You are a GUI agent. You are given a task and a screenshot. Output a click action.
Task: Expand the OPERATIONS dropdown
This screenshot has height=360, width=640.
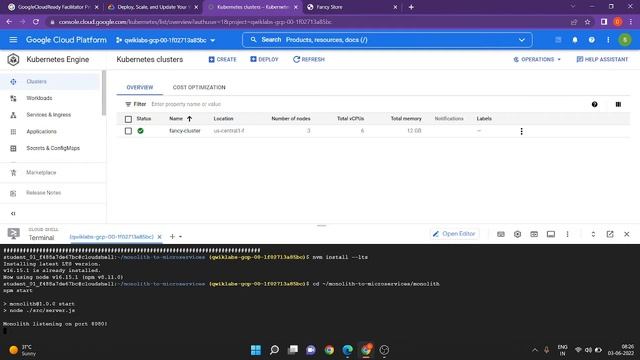537,60
